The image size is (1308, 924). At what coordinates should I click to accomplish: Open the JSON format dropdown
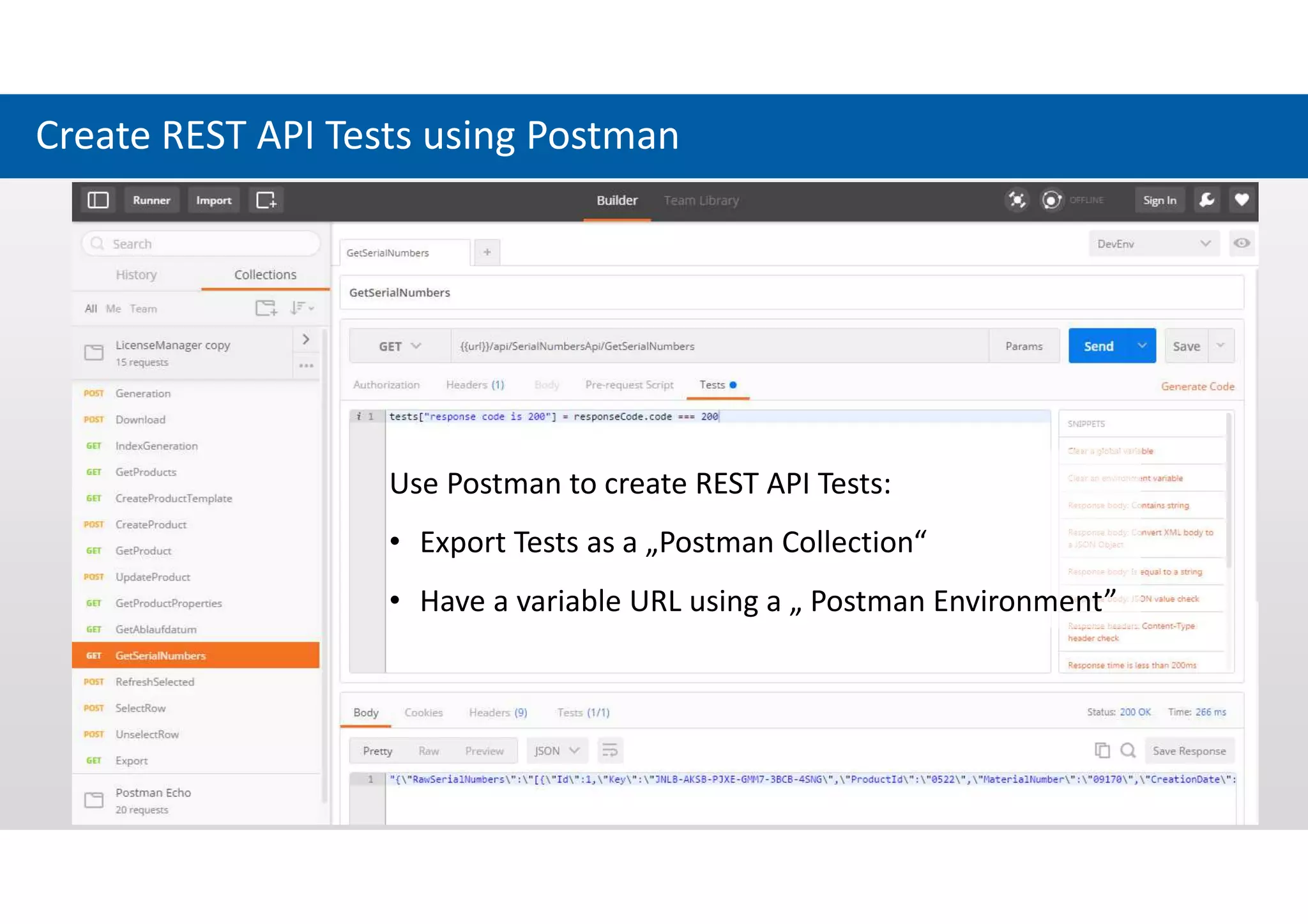point(556,750)
